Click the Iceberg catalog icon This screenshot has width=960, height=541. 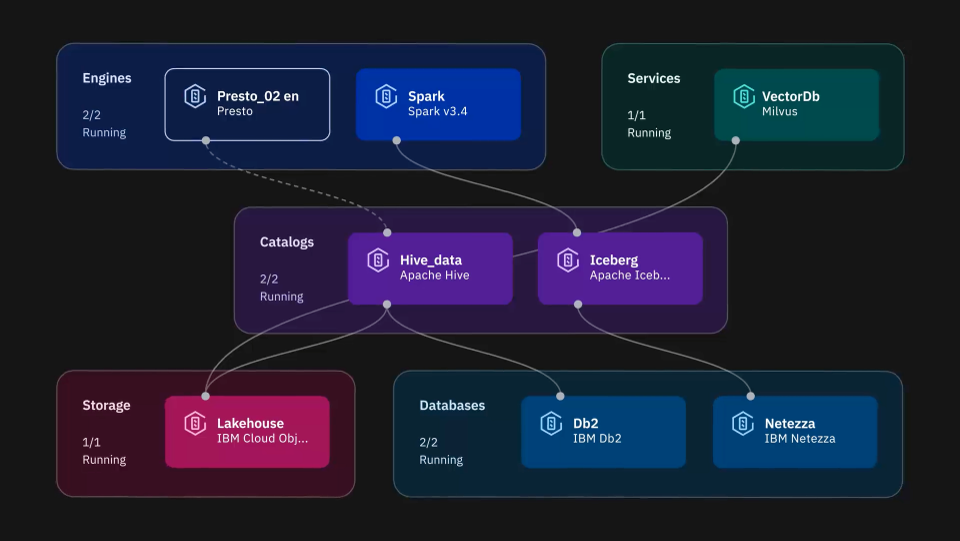(x=568, y=260)
